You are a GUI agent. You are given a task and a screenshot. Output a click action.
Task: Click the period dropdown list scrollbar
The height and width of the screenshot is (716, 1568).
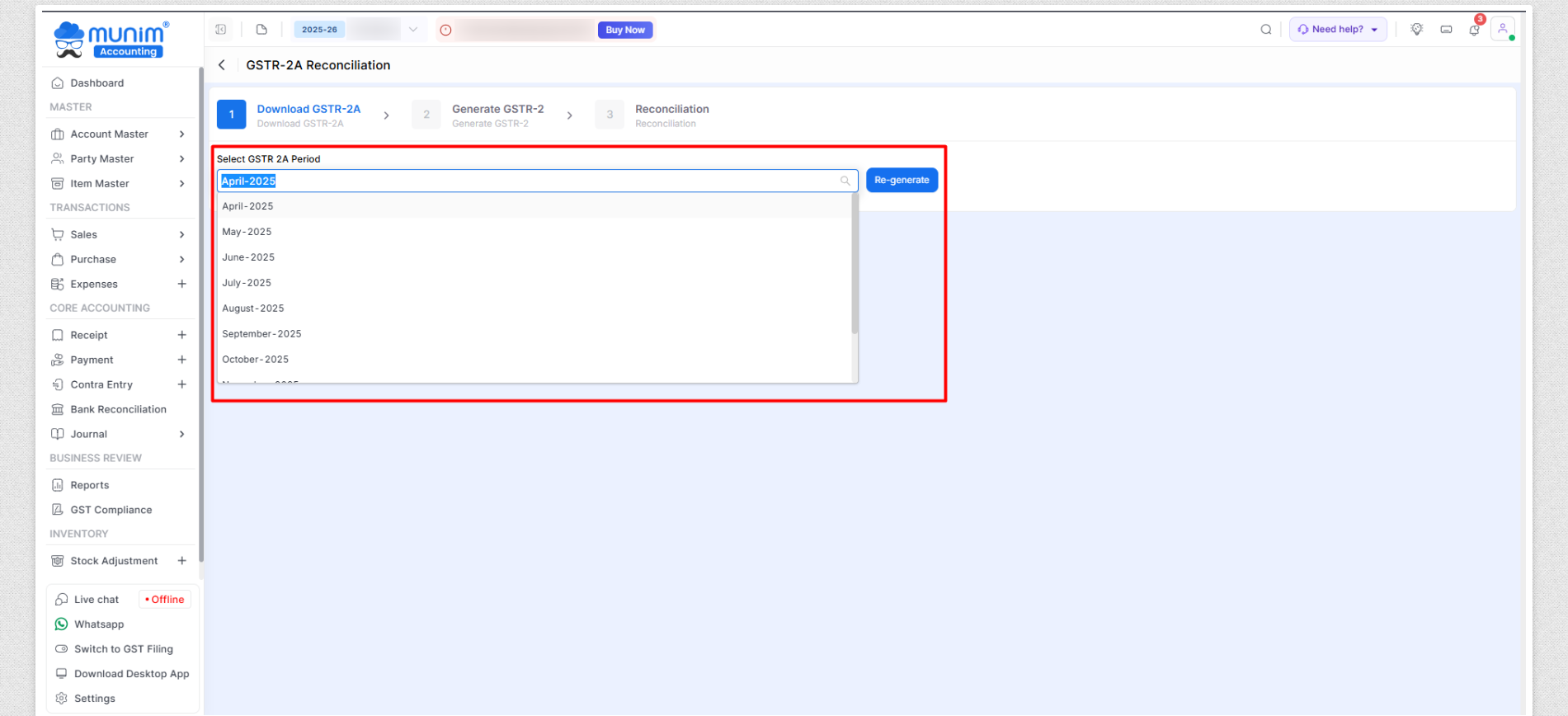click(x=855, y=264)
